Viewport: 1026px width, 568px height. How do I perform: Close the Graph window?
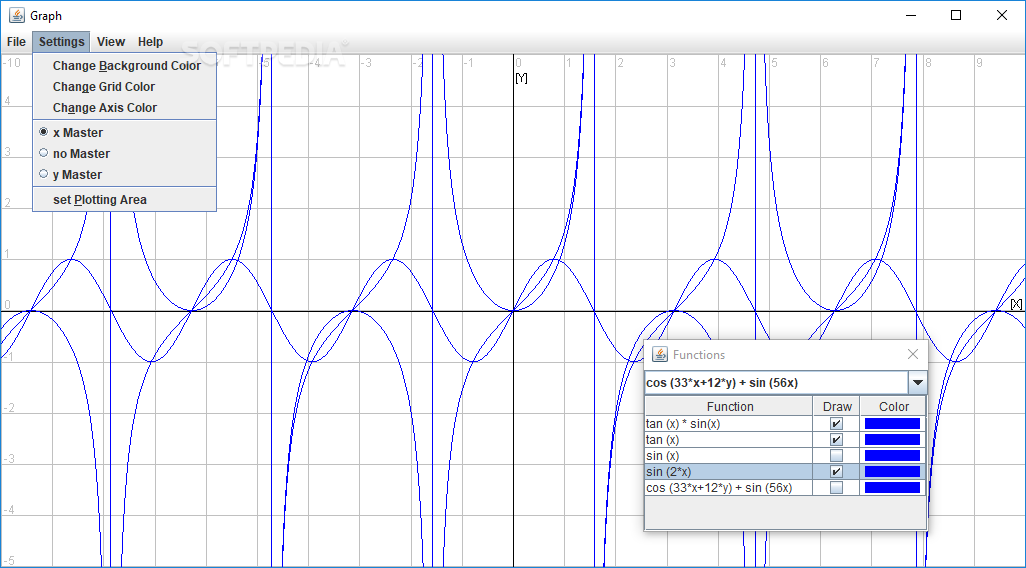tap(1002, 15)
